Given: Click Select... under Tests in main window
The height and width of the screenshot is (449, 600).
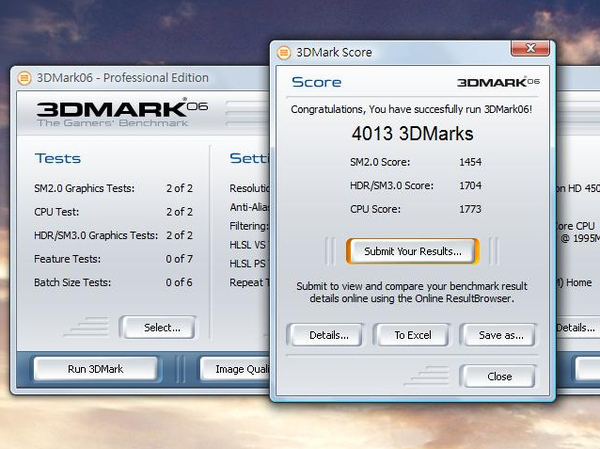Looking at the screenshot, I should [159, 328].
